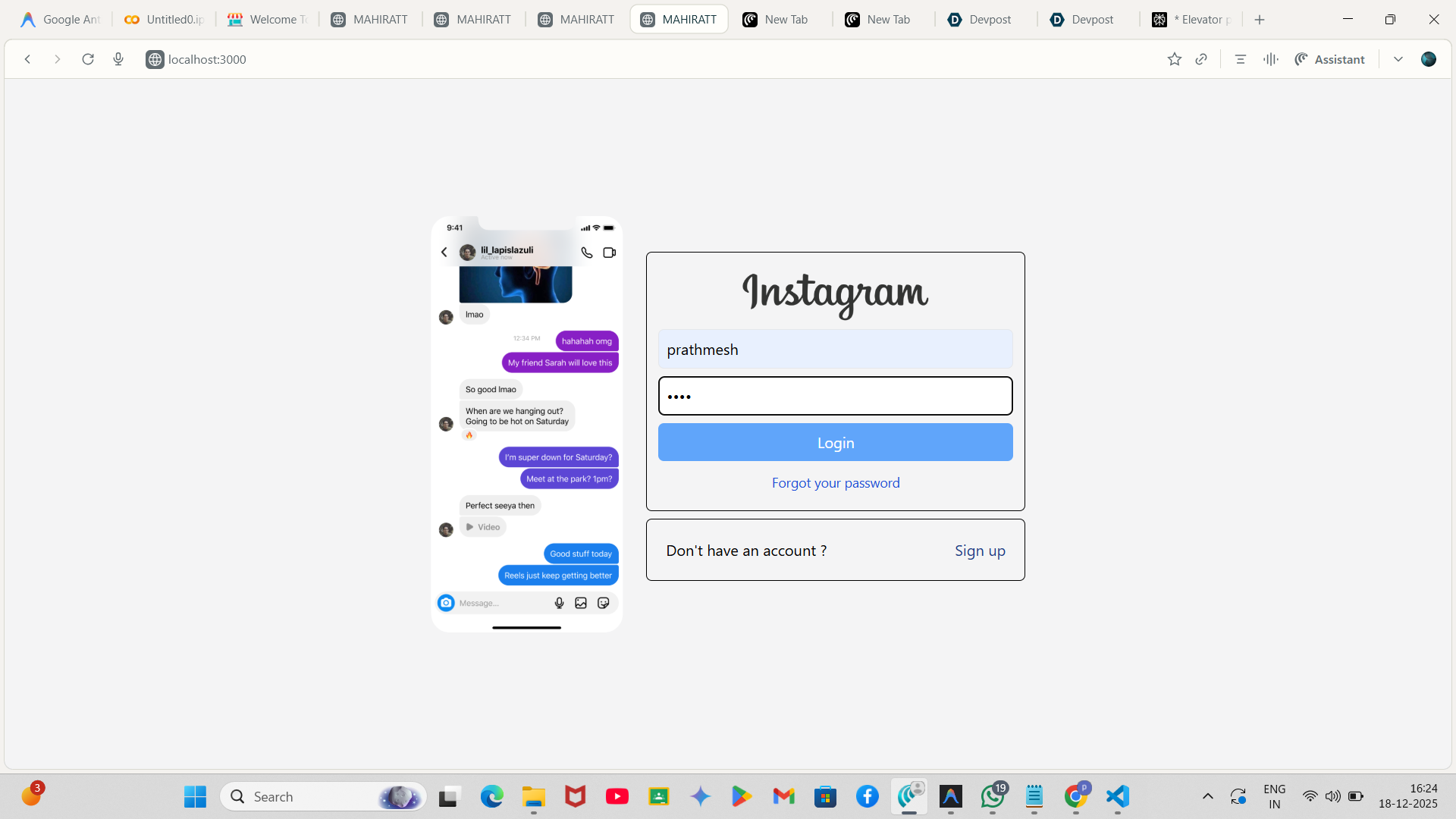Copy page link via chain icon

(x=1201, y=59)
